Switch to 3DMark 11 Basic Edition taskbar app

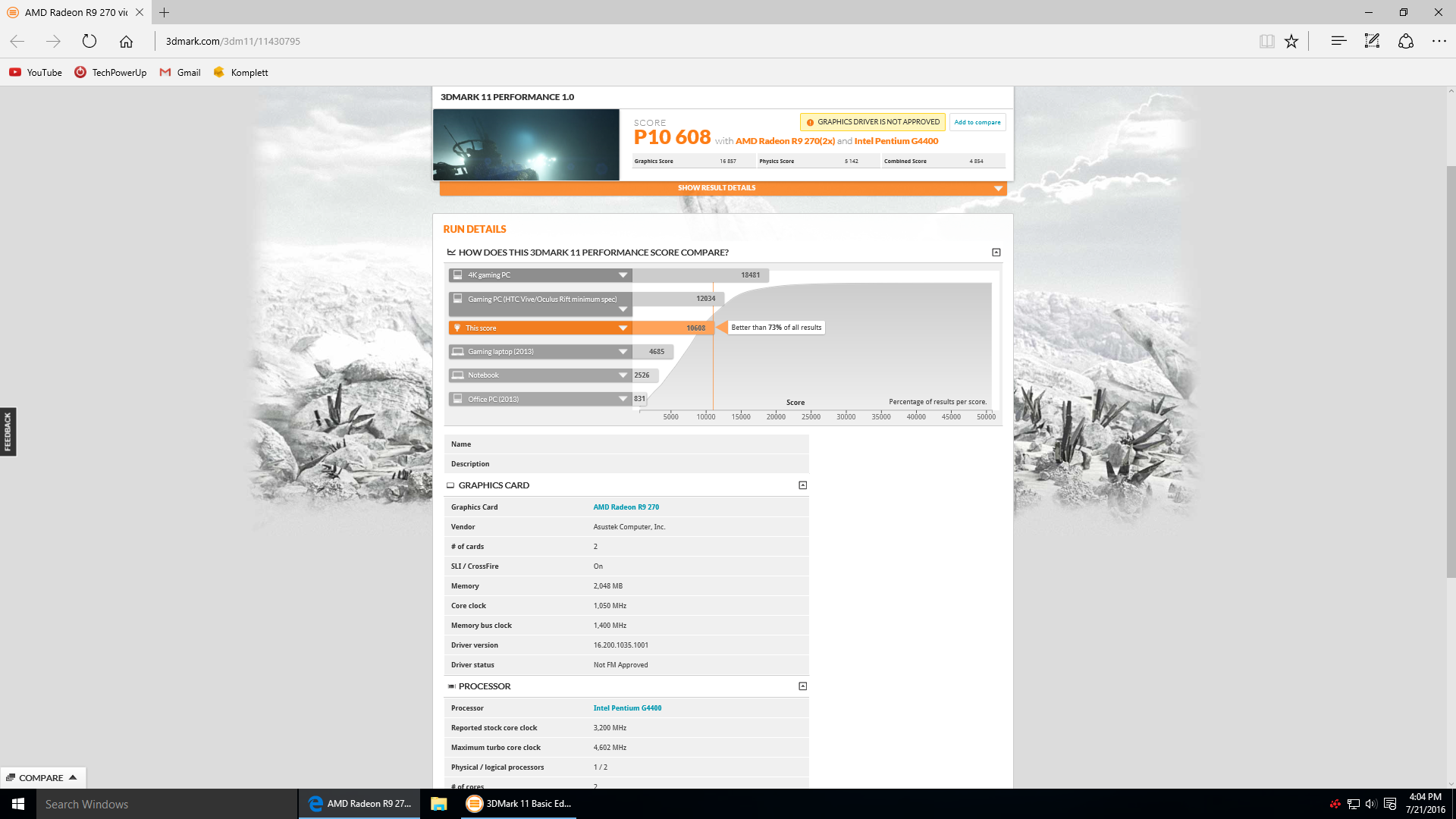click(519, 804)
